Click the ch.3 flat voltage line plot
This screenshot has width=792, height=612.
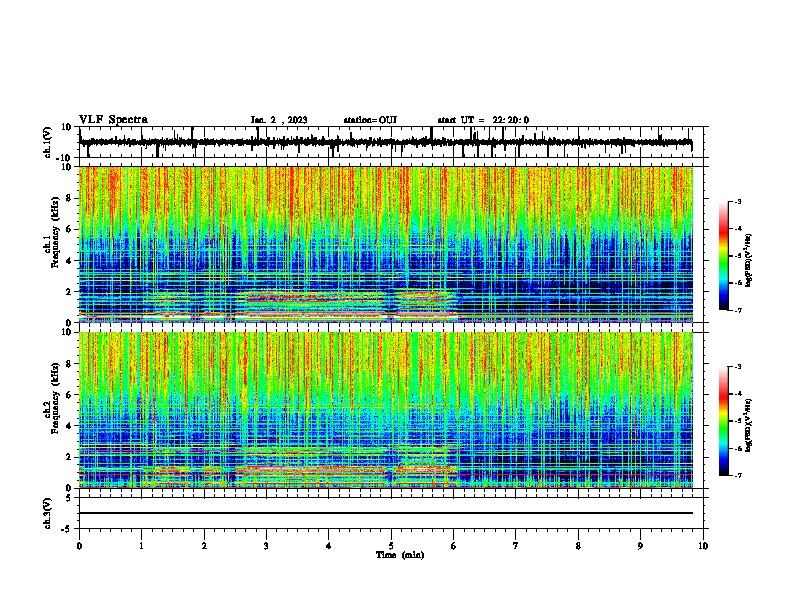pyautogui.click(x=391, y=513)
